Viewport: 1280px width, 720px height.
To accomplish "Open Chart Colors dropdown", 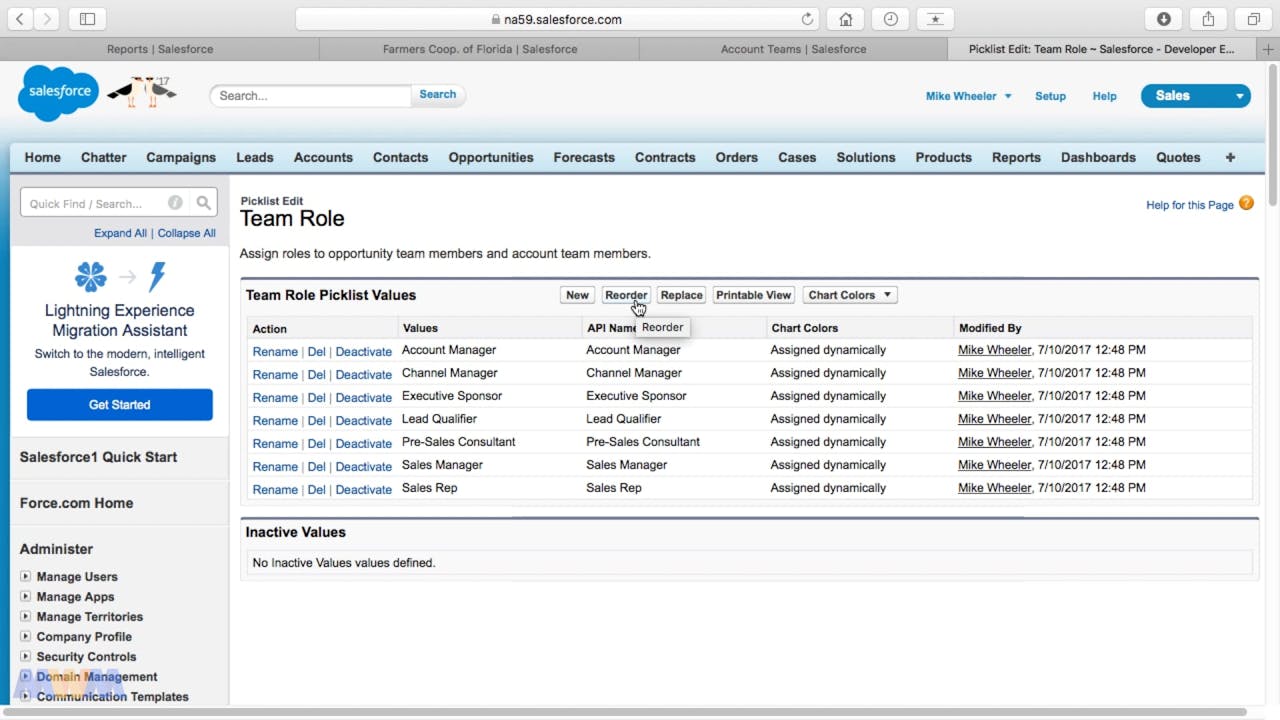I will pos(849,295).
